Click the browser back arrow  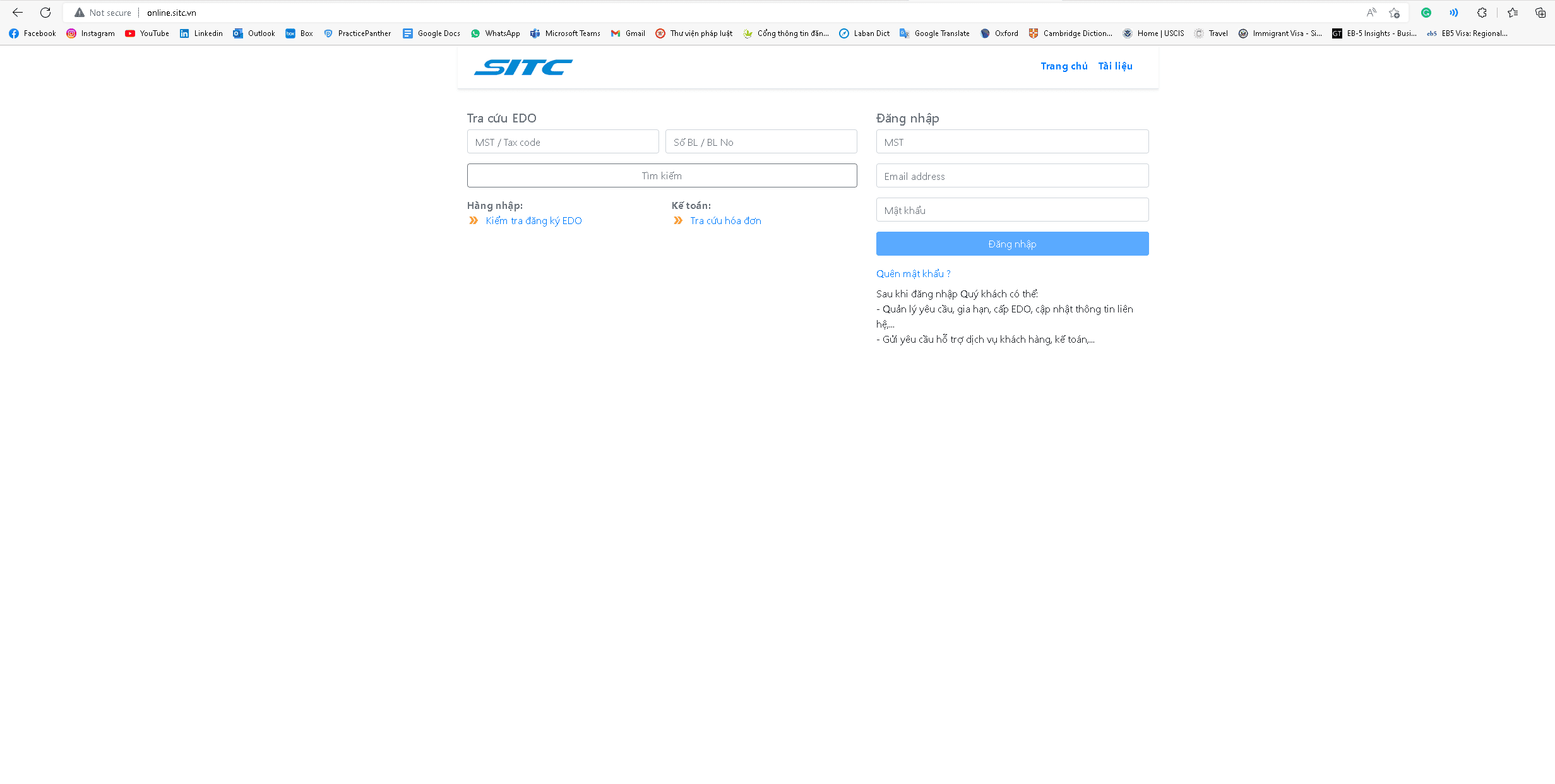pos(18,13)
